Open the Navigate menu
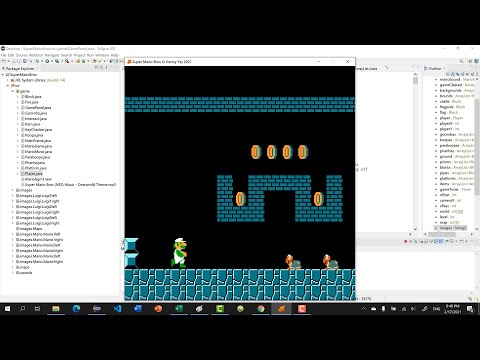Image resolution: width=480 pixels, height=360 pixels. coord(52,55)
